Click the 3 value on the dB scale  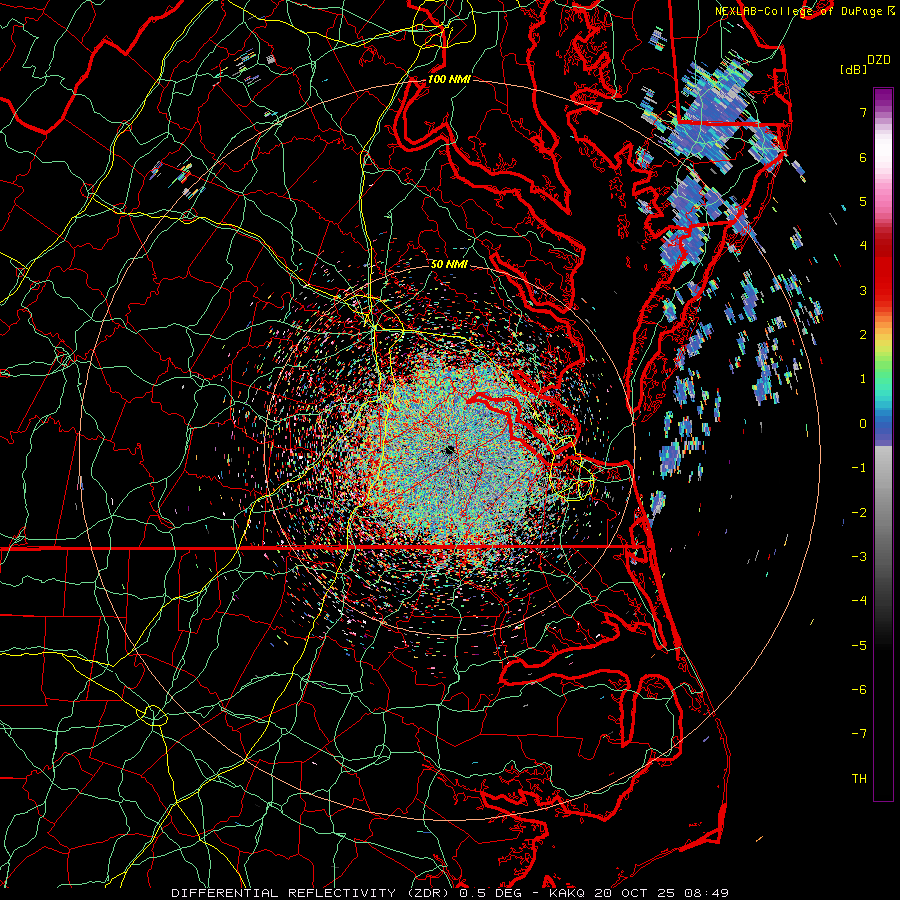[x=863, y=290]
